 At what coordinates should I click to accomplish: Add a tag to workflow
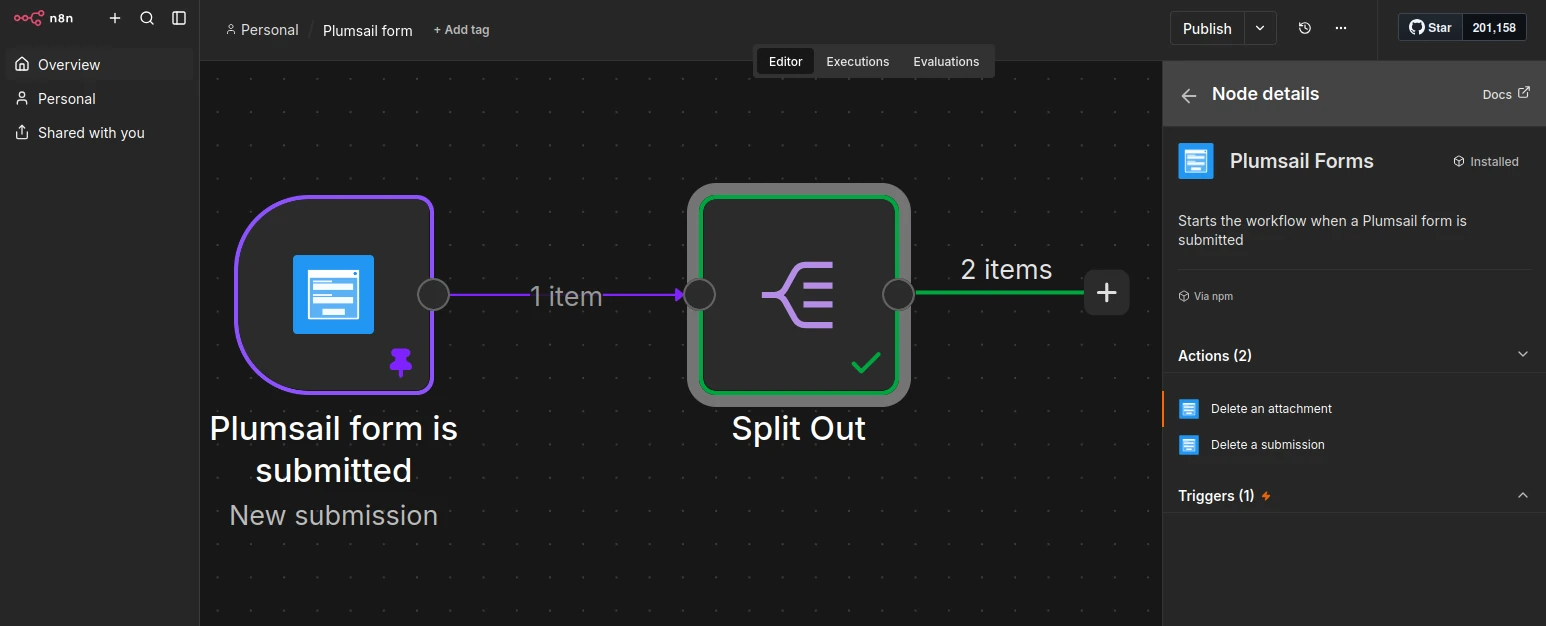(461, 30)
